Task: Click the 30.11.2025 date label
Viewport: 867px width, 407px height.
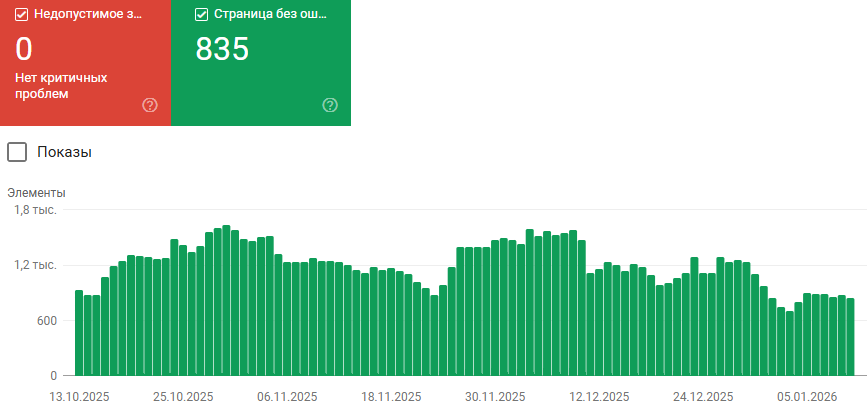Action: point(495,397)
